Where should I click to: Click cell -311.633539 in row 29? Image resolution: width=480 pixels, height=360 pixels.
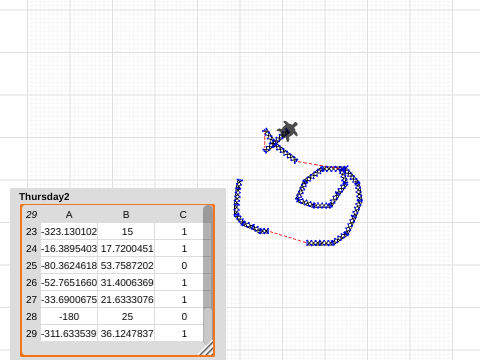click(69, 333)
